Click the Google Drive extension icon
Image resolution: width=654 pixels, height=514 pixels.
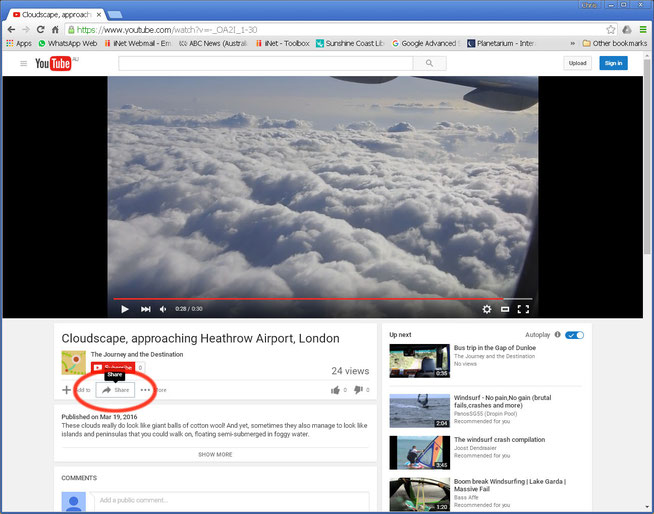(627, 30)
